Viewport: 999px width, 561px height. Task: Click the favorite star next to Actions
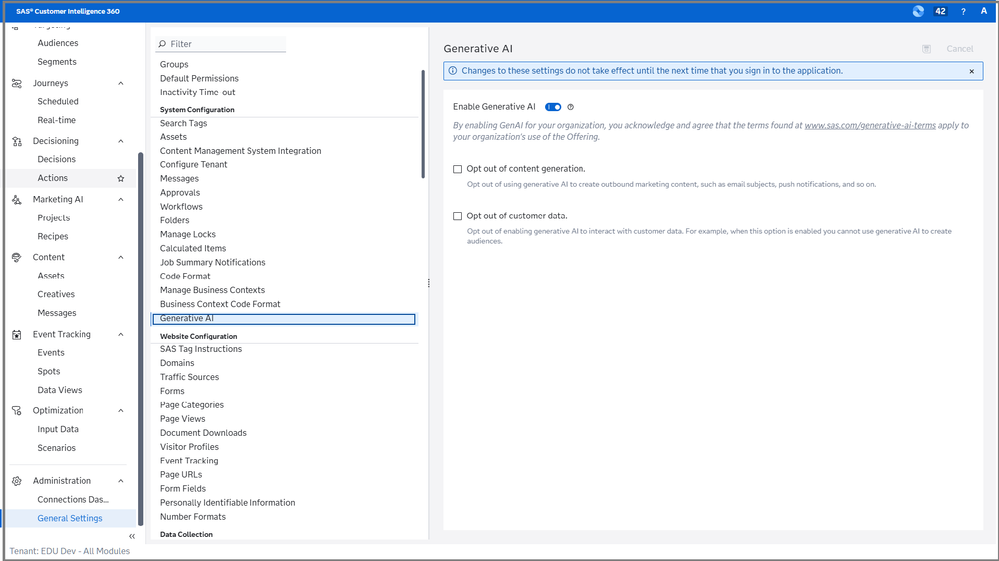(121, 178)
